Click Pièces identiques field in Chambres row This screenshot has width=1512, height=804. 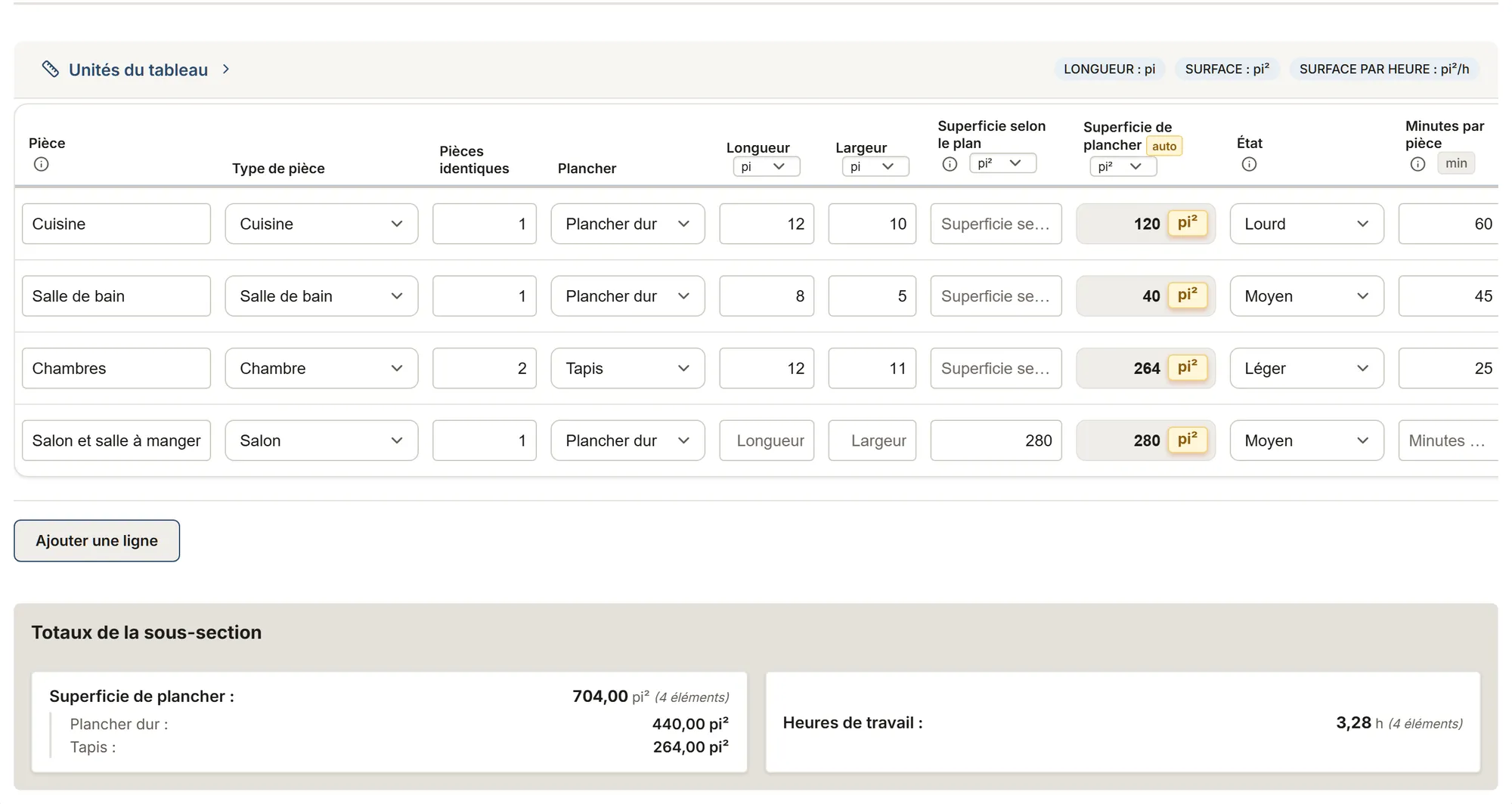click(x=485, y=369)
